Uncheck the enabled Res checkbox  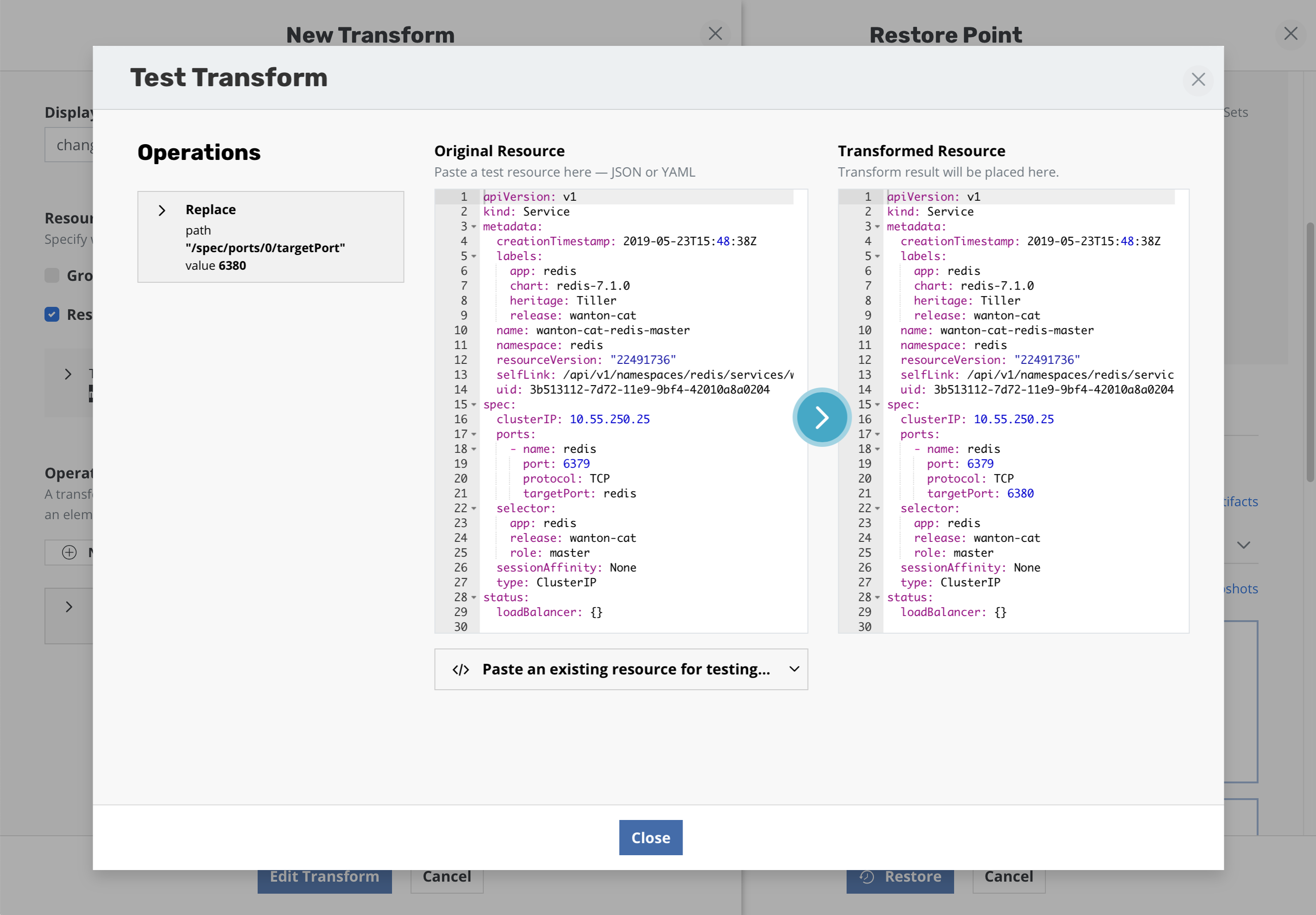point(51,314)
